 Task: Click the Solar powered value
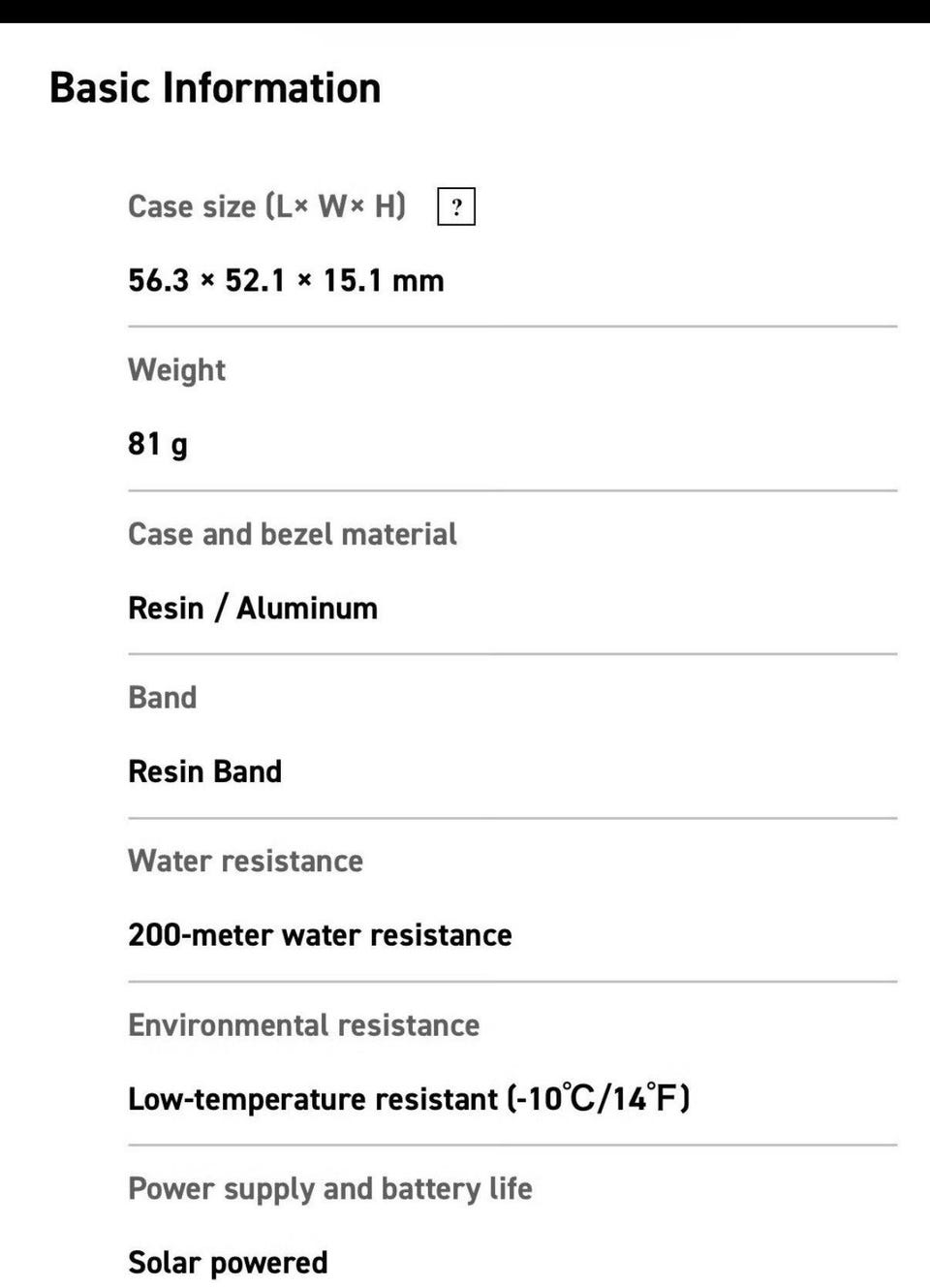coord(228,1263)
